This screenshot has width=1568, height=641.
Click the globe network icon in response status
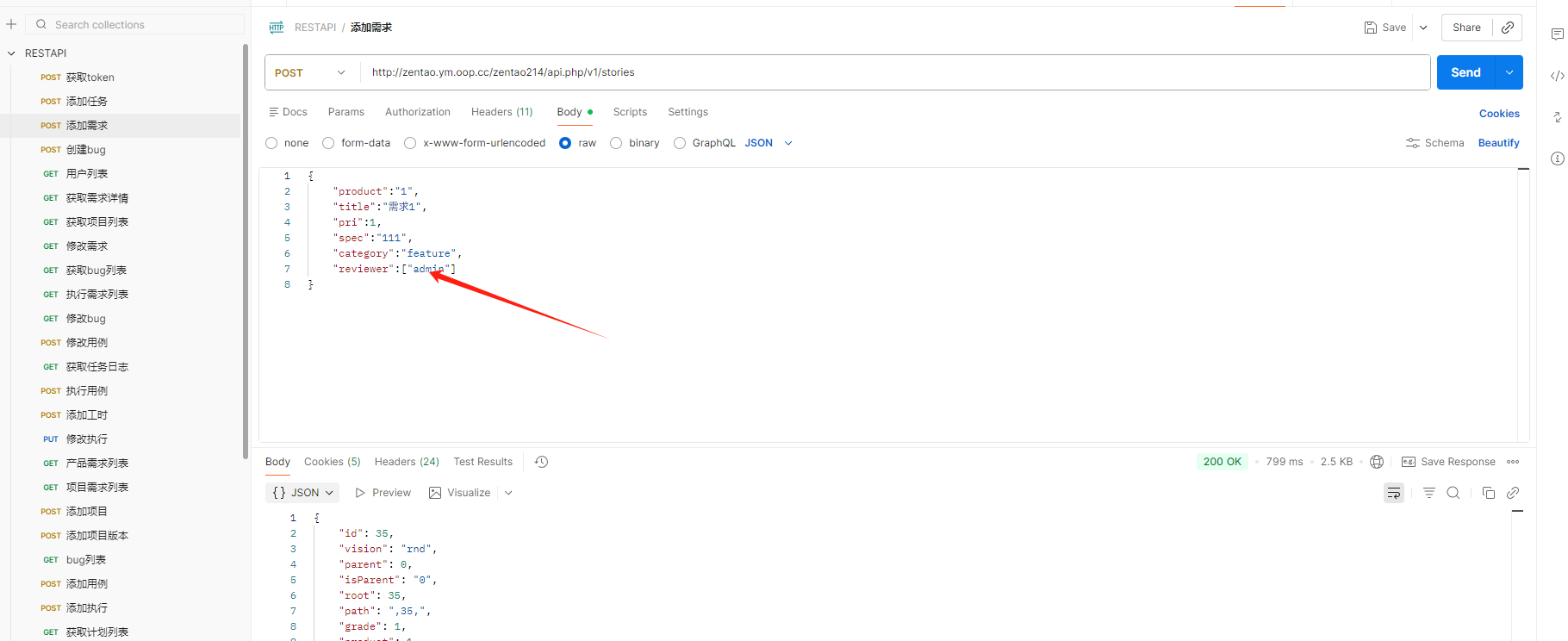tap(1377, 462)
